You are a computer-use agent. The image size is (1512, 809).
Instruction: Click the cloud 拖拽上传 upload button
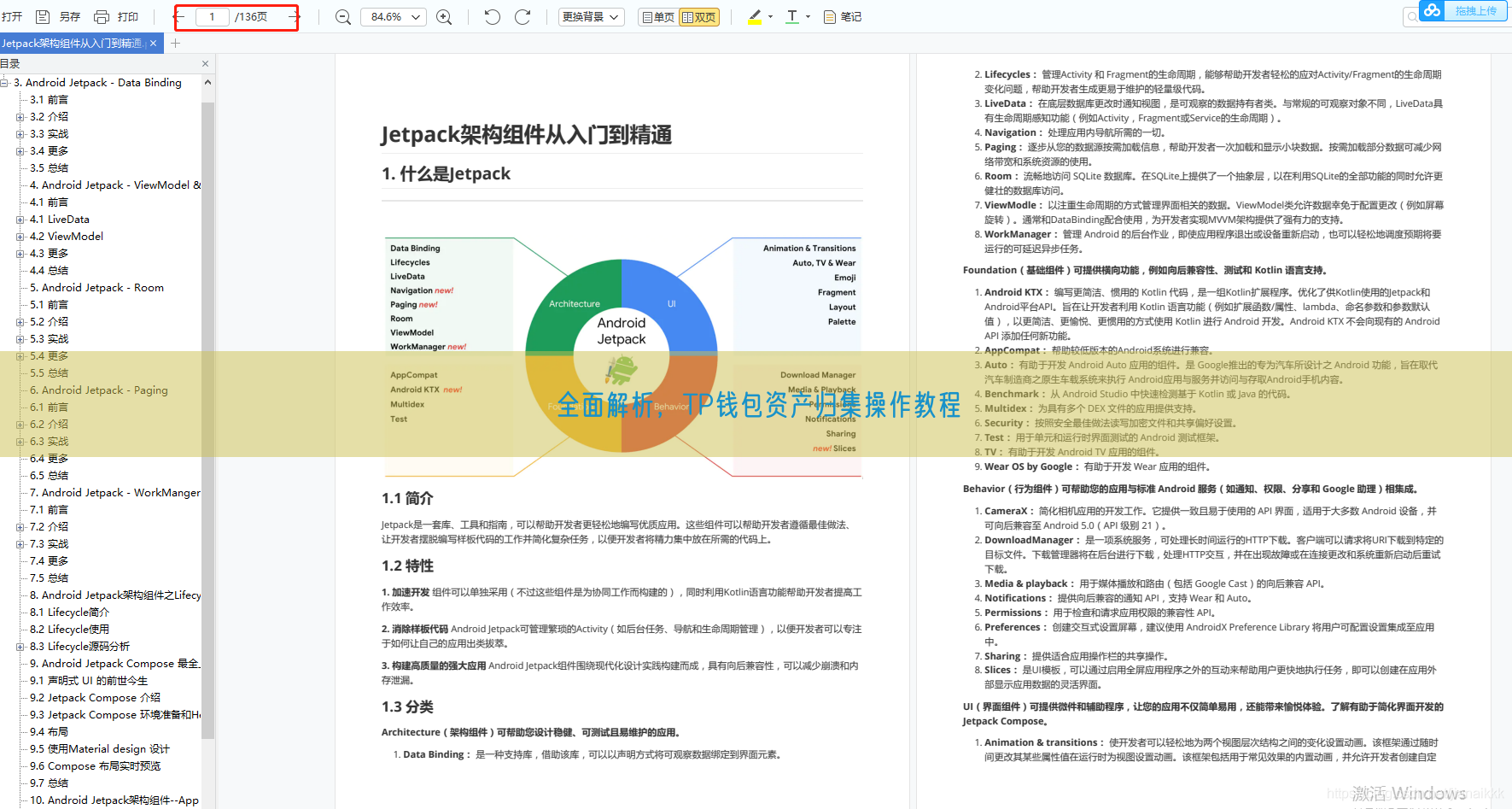coord(1464,11)
